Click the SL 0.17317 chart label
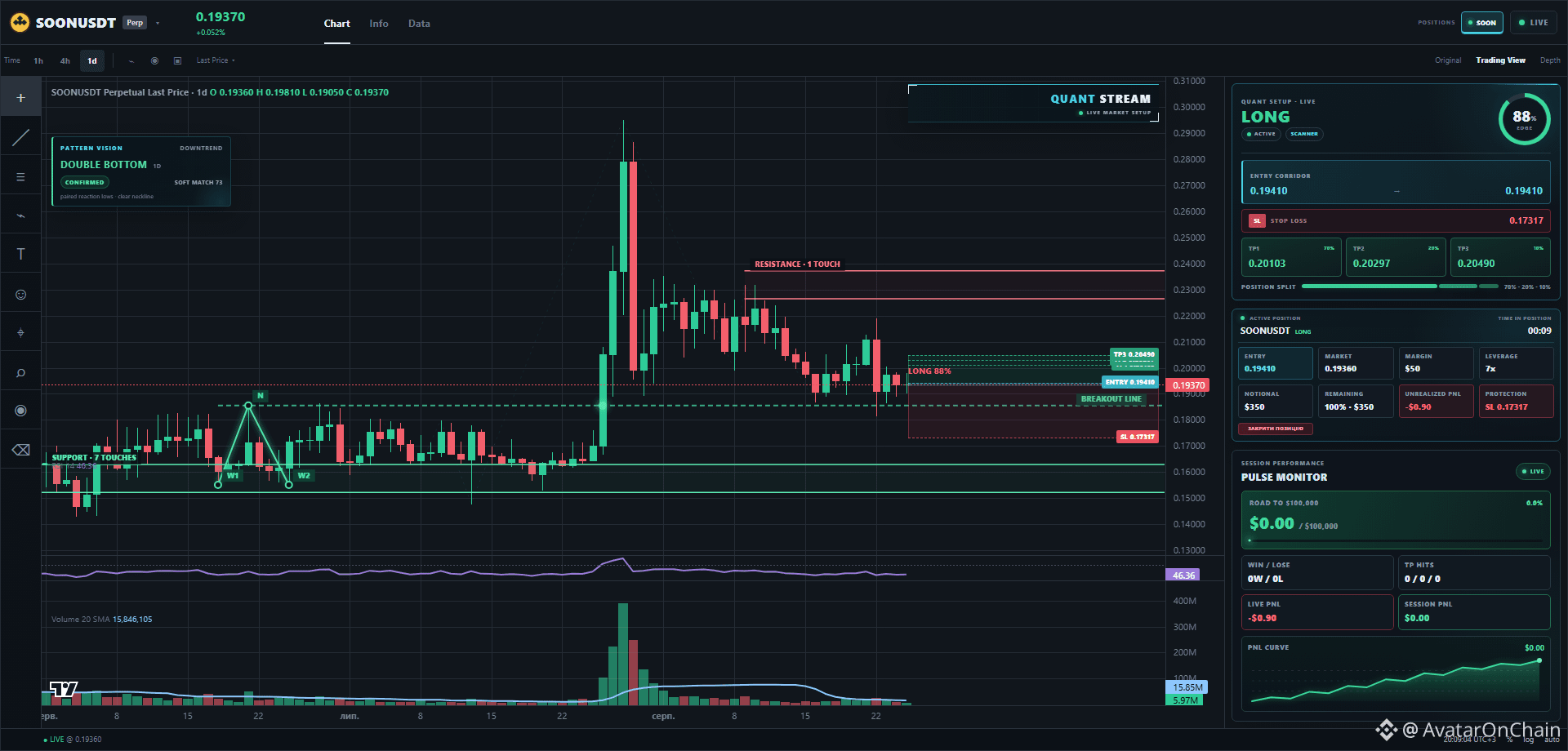1568x751 pixels. 1137,437
